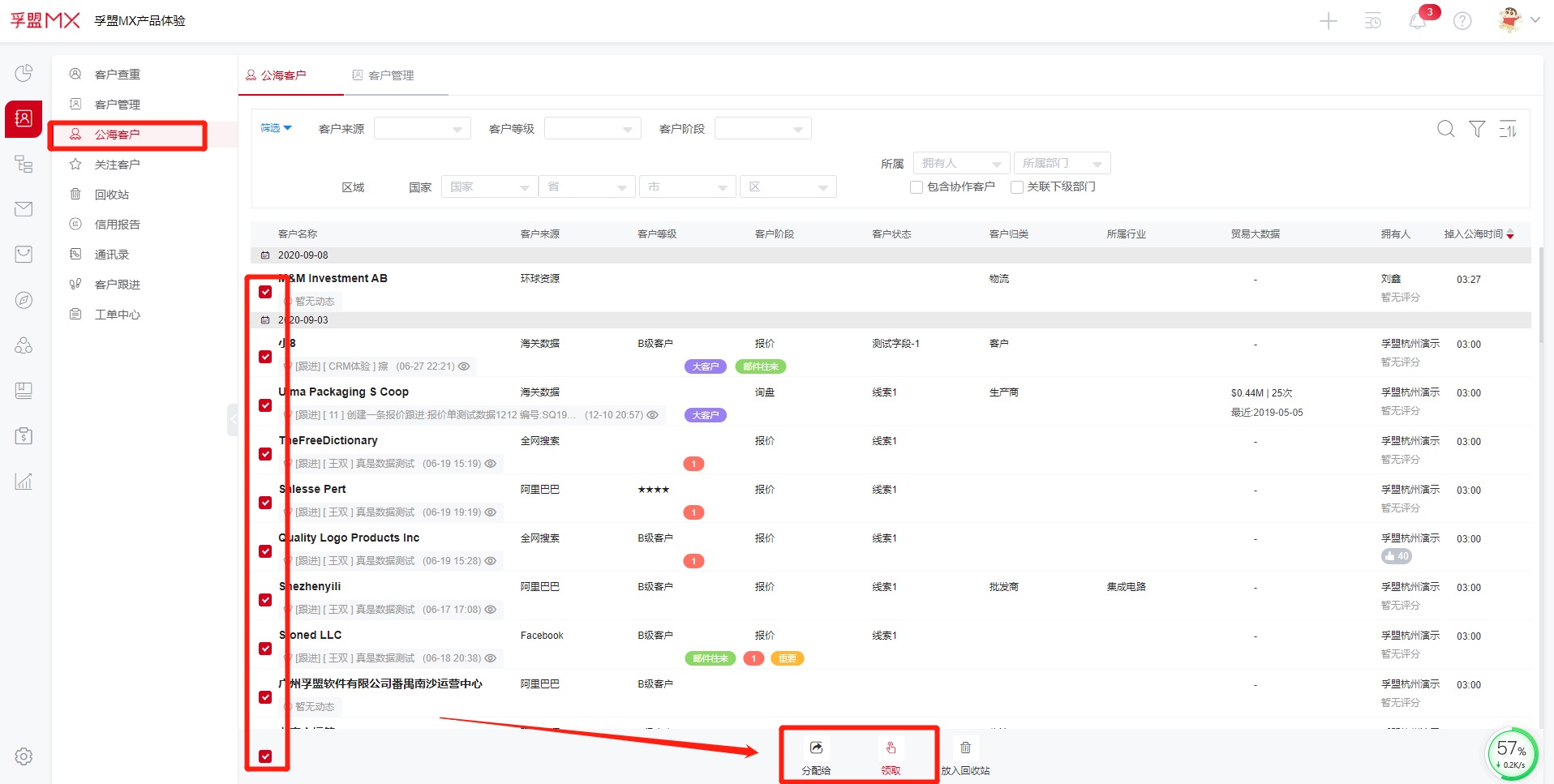1554x784 pixels.
Task: Click the notification bell icon
Action: coord(1417,21)
